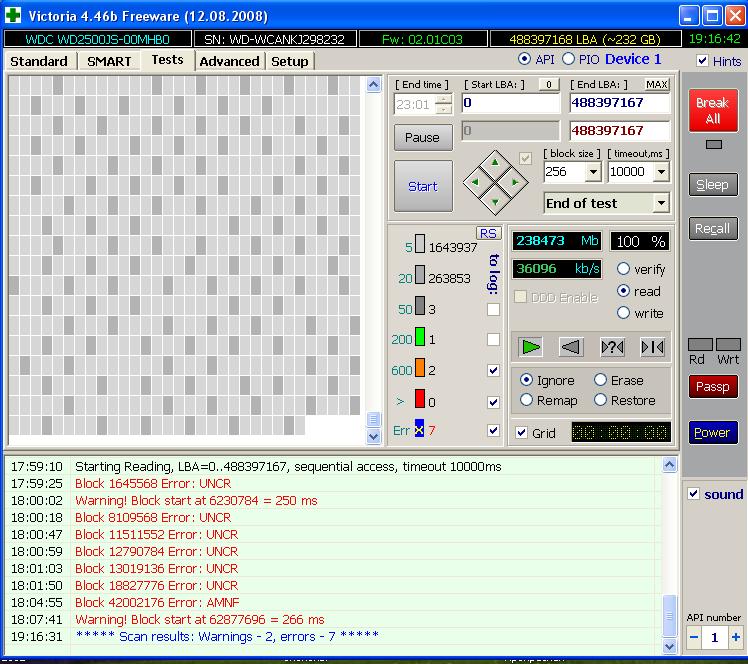Click the up arrow on the diamond navigation pad

tap(495, 163)
